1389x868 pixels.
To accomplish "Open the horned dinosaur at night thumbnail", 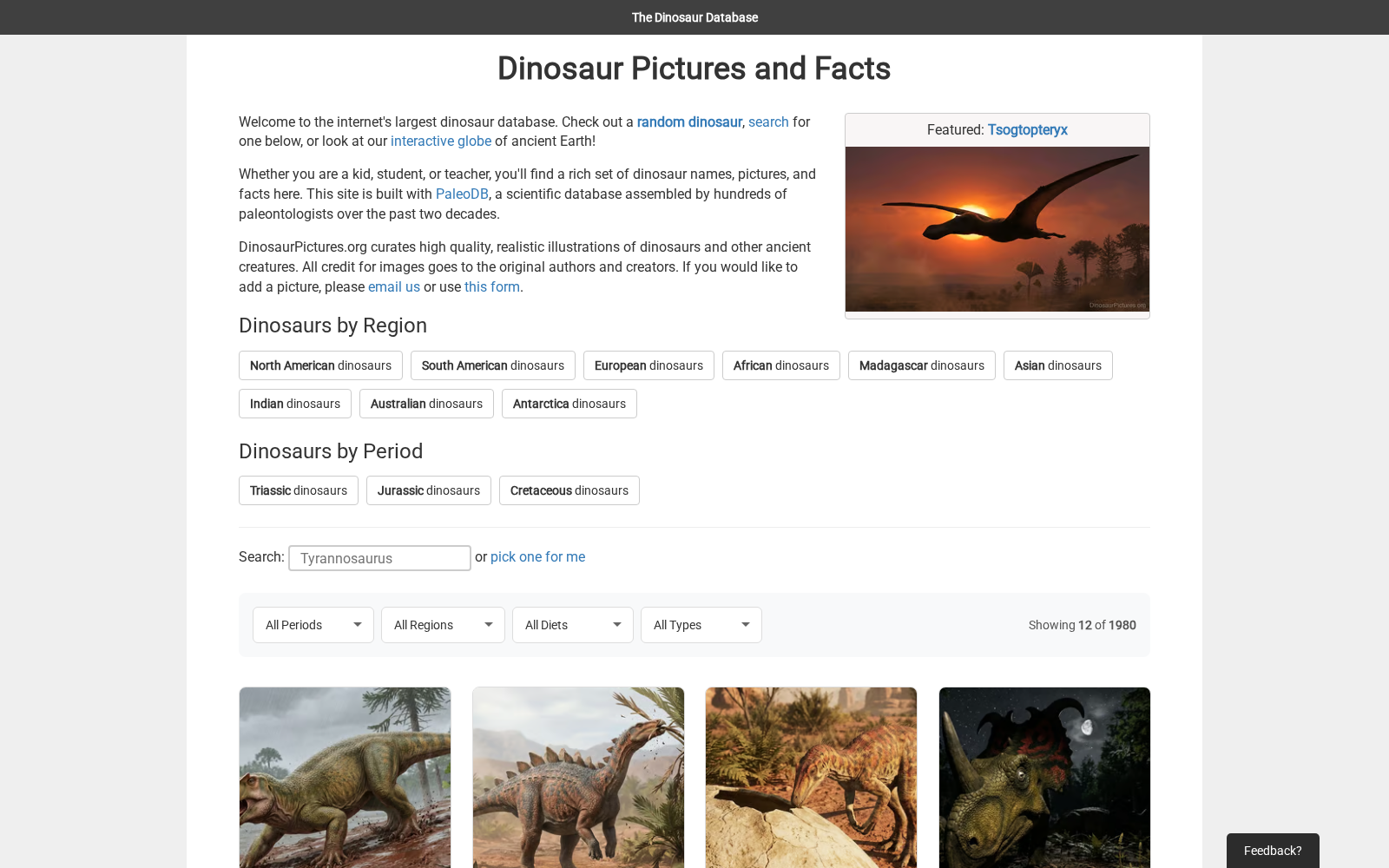I will click(1044, 778).
